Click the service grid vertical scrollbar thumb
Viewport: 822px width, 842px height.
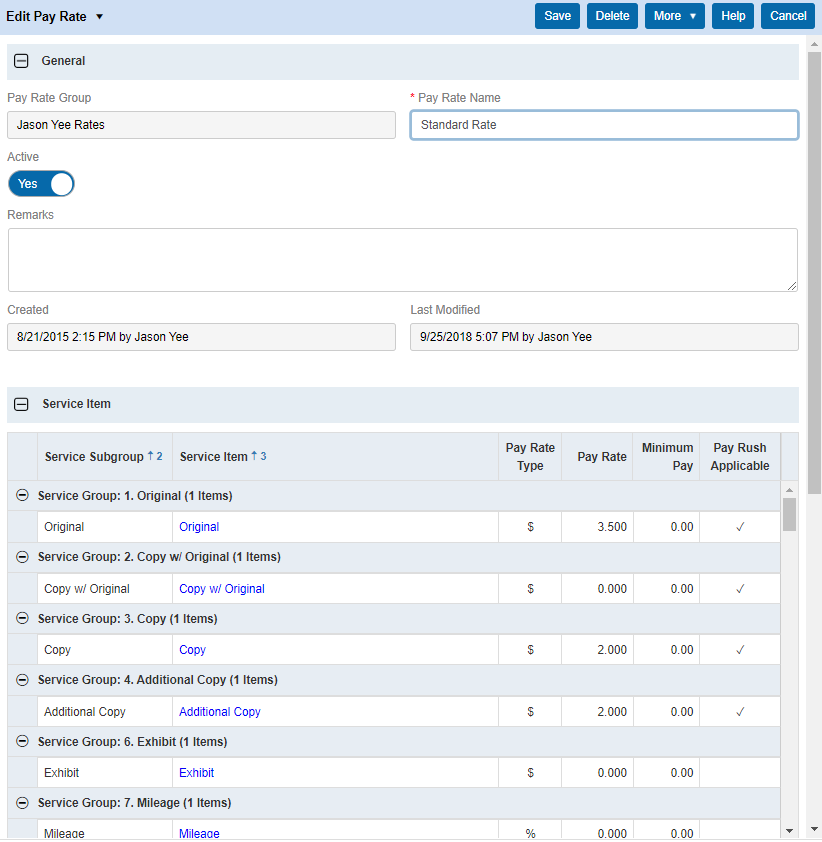click(x=789, y=514)
